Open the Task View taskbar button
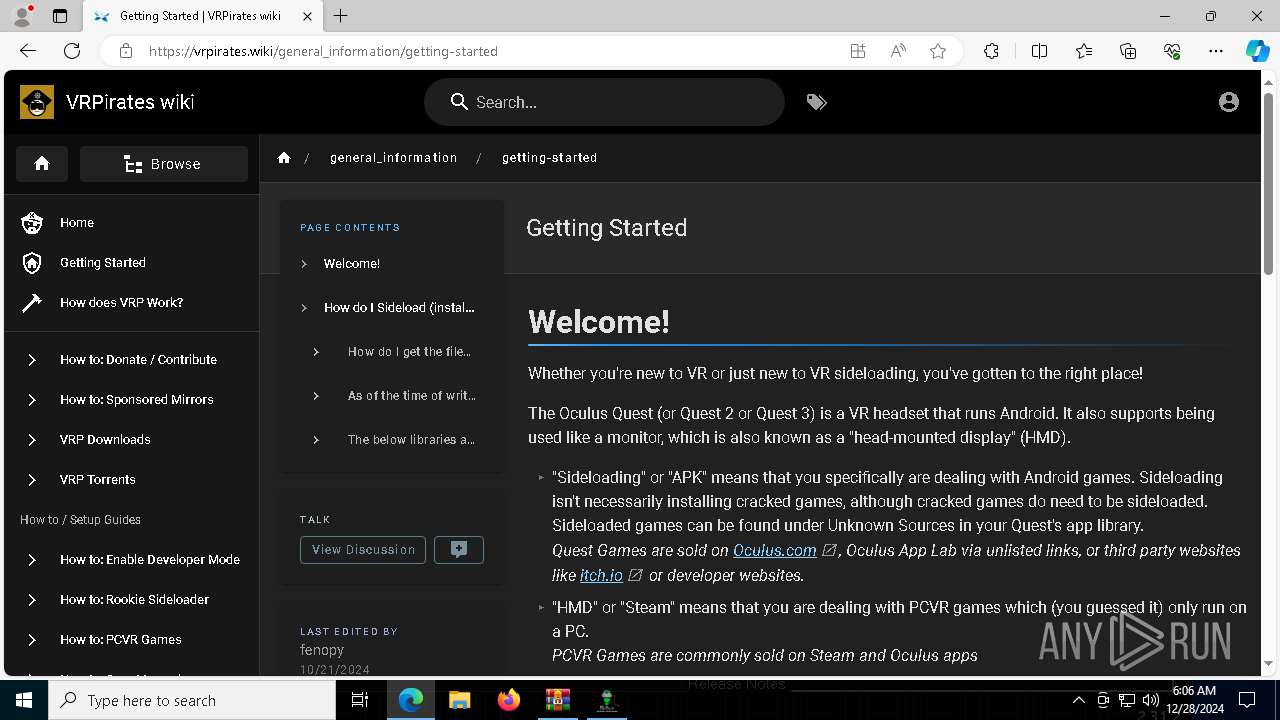1280x720 pixels. (x=361, y=700)
